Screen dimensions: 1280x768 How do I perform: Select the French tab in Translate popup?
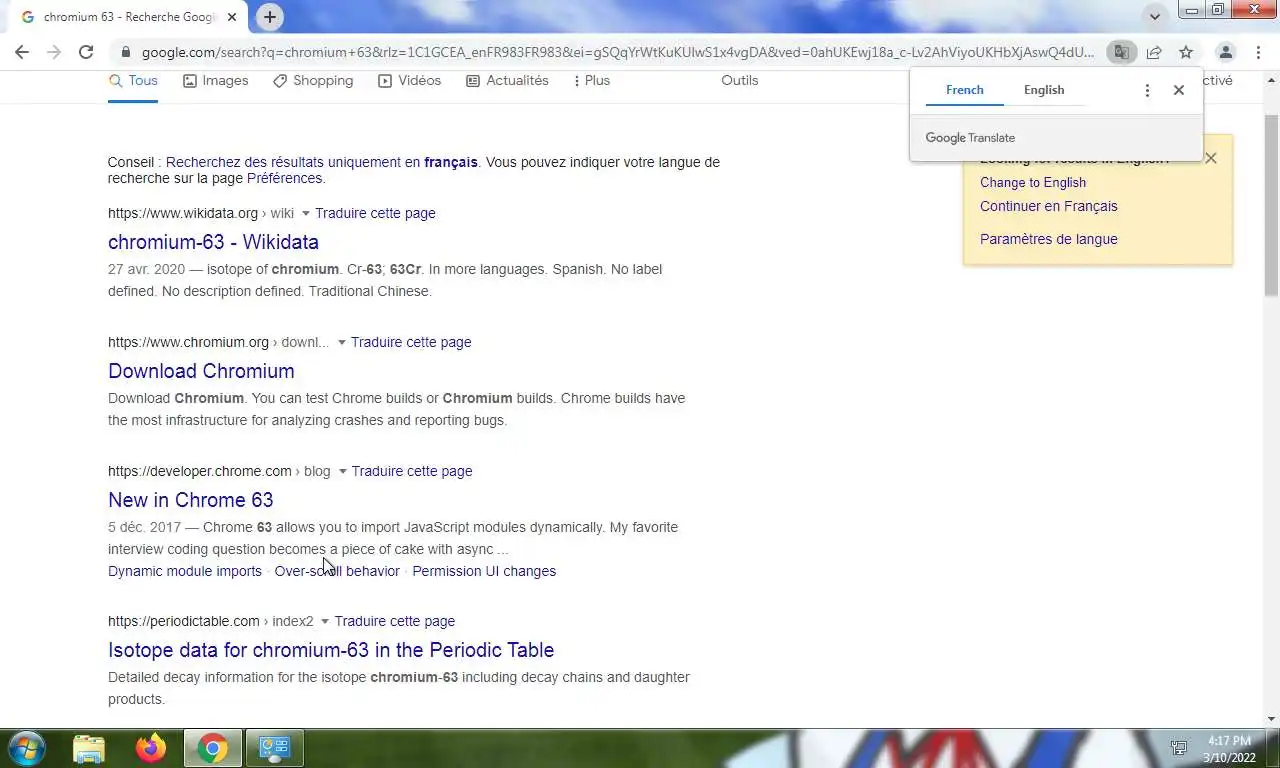pos(965,90)
